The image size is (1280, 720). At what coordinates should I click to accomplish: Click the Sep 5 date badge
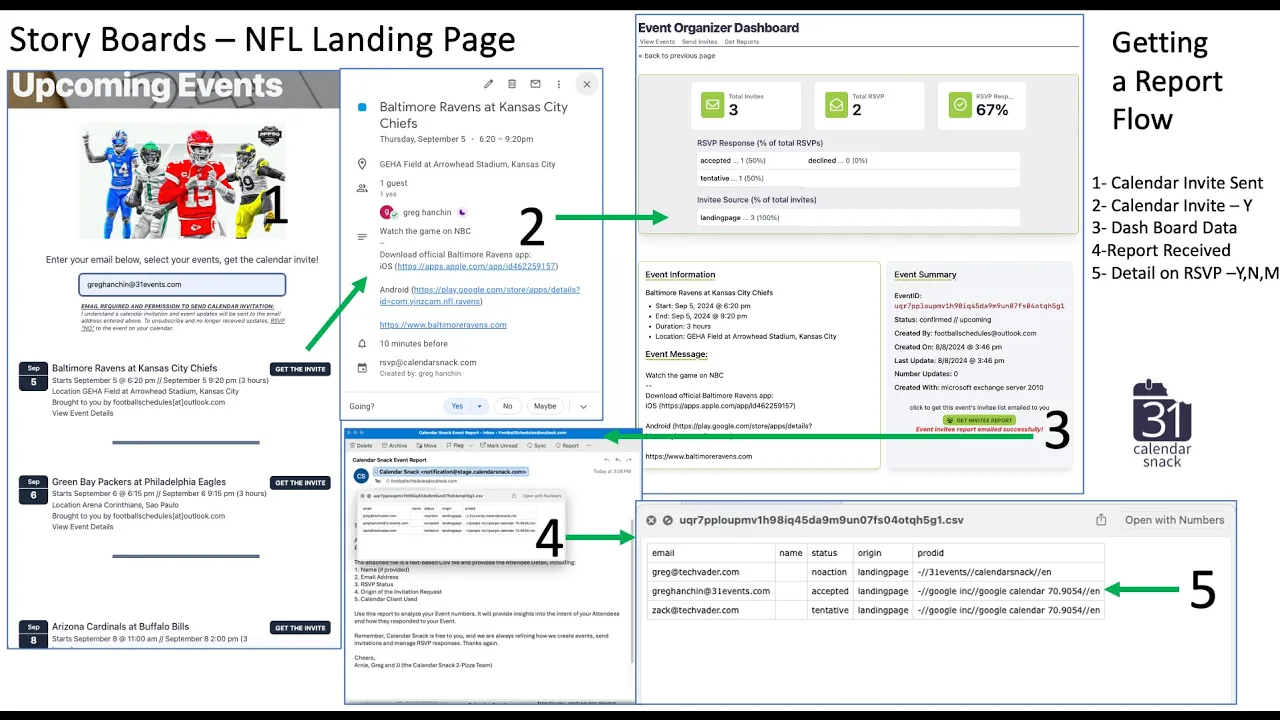(33, 377)
